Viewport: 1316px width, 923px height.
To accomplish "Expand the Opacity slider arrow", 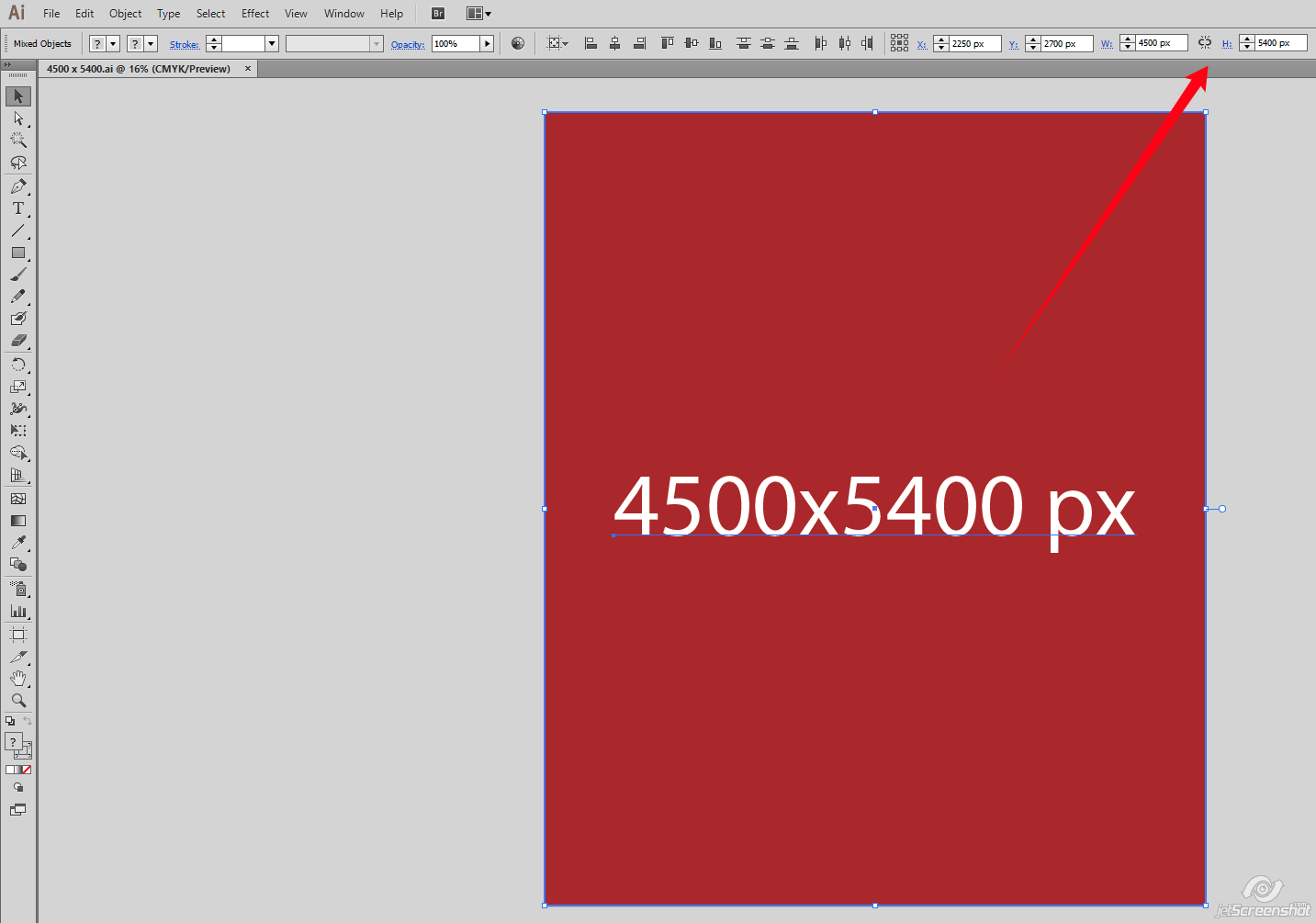I will pos(488,44).
